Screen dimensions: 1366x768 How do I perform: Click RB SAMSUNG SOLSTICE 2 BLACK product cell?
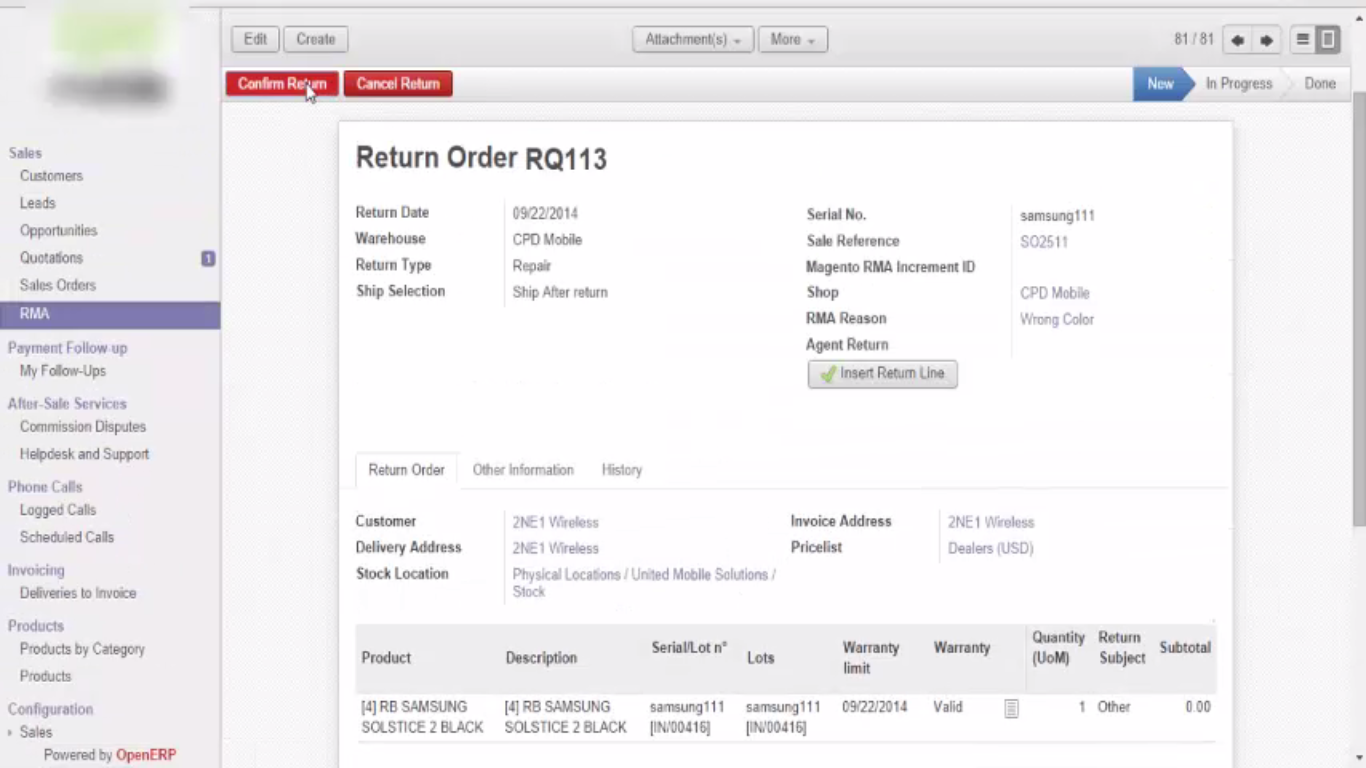[x=422, y=717]
